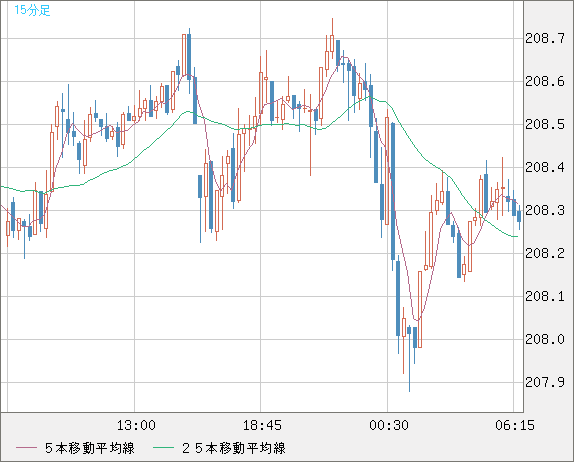Click the green 25-period moving average legend line
574x462 pixels.
[163, 448]
